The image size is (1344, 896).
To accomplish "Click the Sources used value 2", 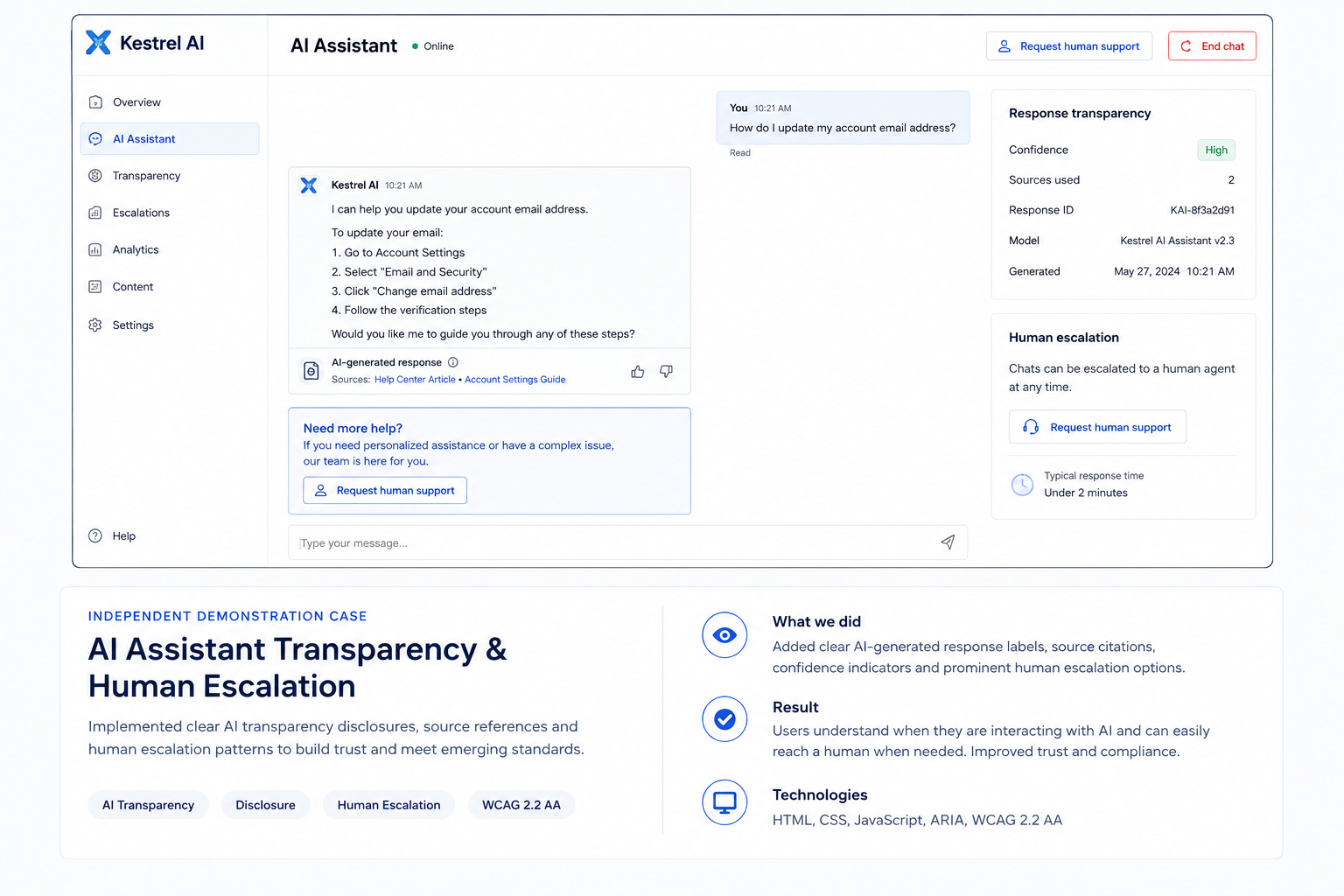I will click(1231, 180).
